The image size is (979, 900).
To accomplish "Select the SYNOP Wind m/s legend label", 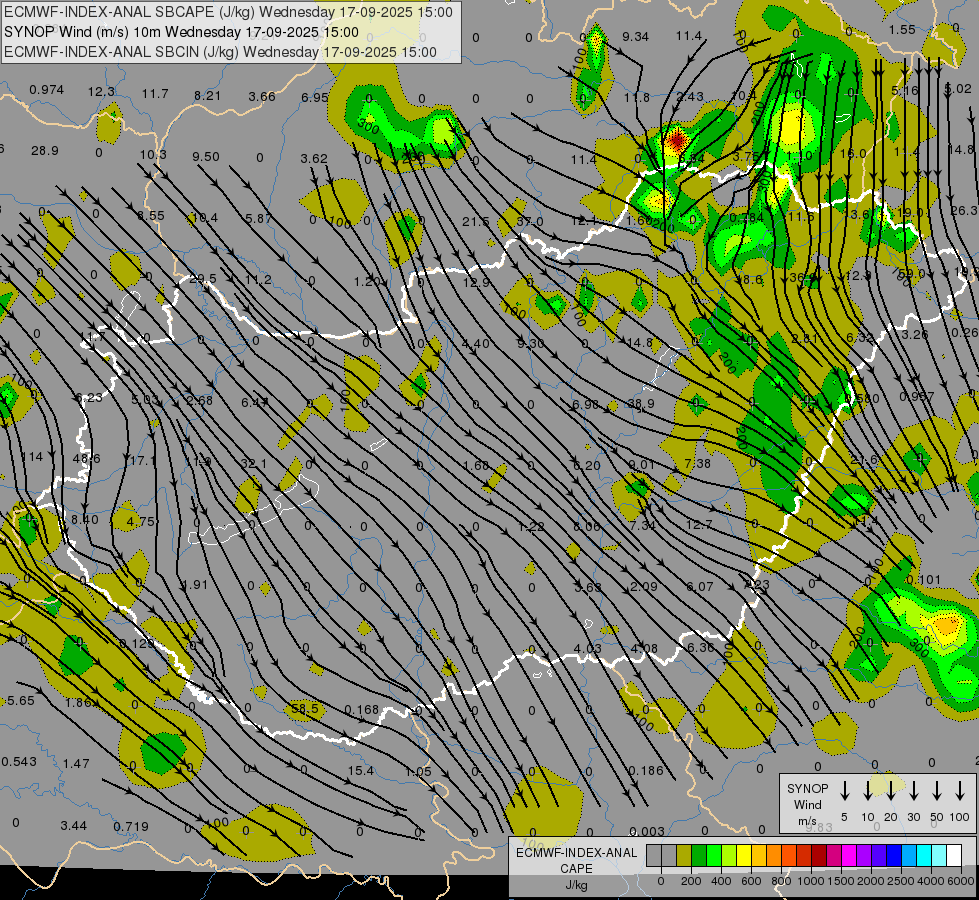I will (808, 804).
